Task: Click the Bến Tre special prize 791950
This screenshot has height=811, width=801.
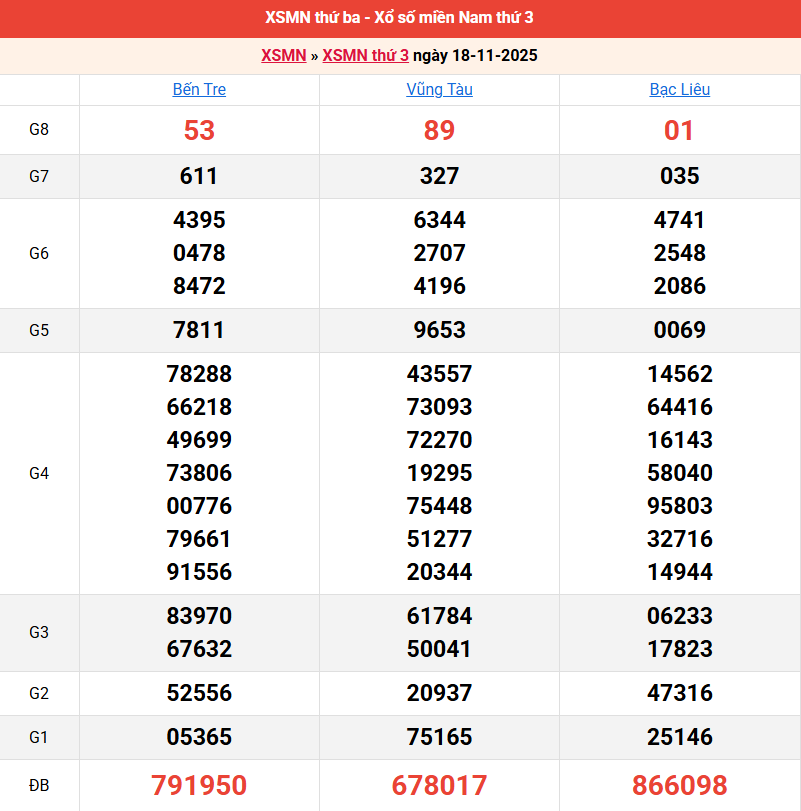Action: tap(199, 785)
